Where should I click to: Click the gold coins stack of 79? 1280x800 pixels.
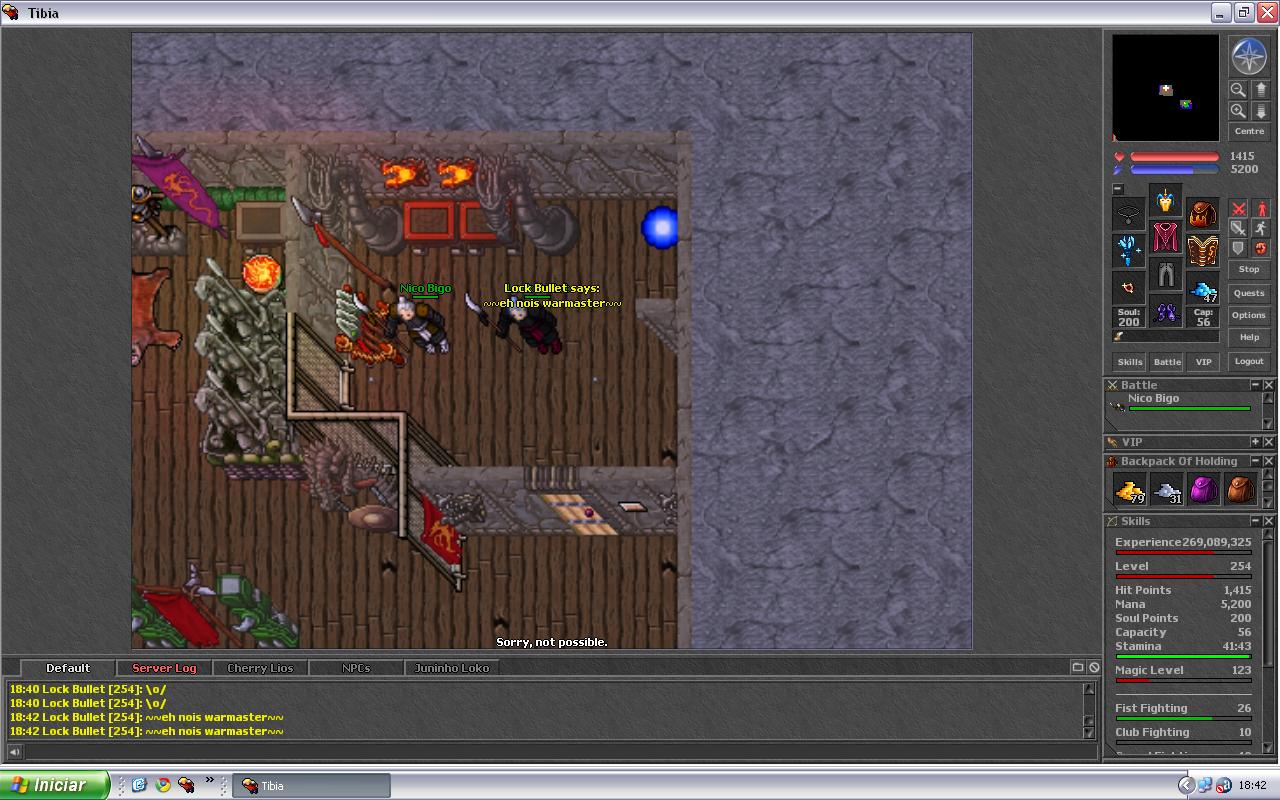[1129, 489]
